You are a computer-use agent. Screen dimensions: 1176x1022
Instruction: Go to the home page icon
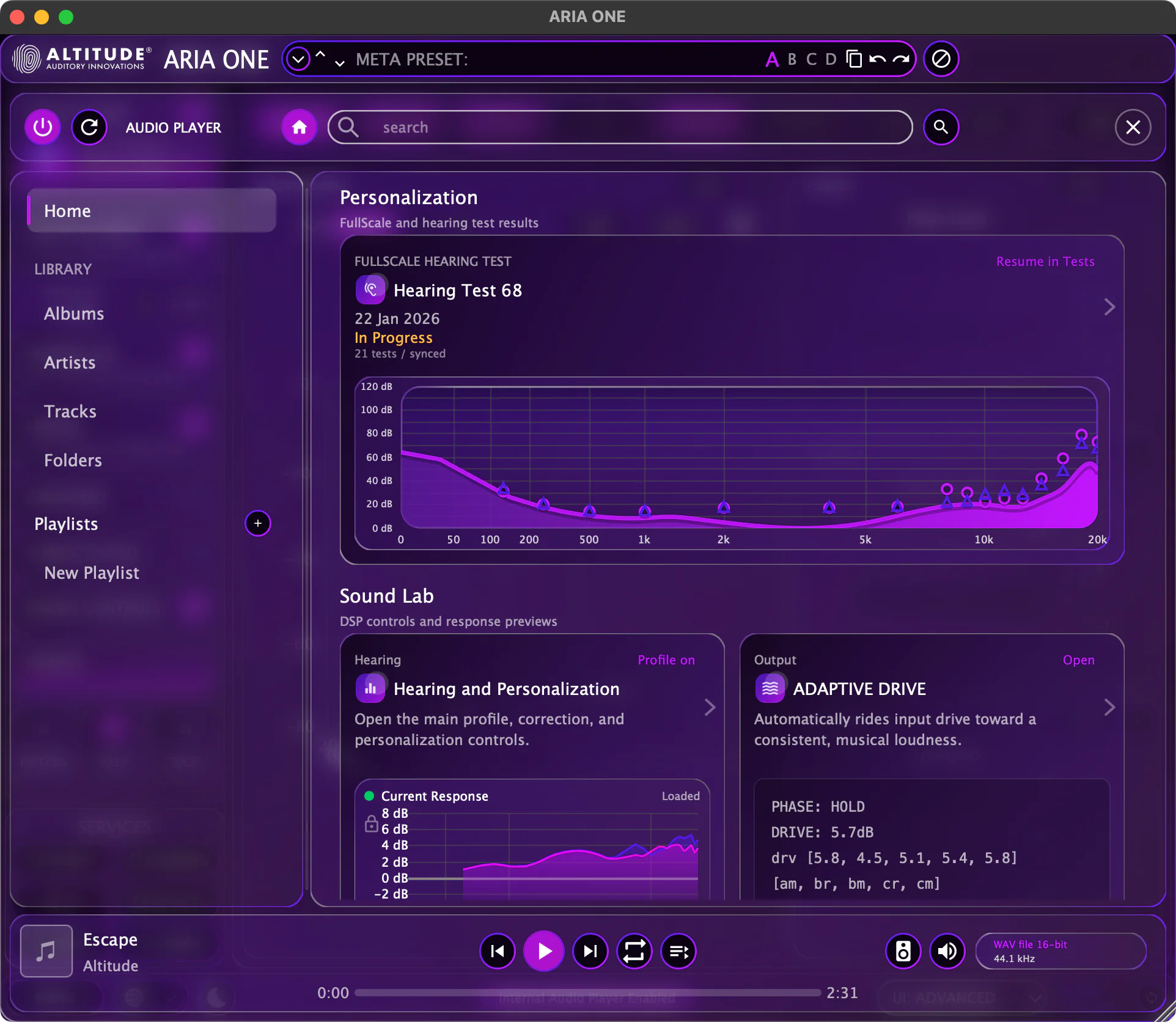point(300,127)
